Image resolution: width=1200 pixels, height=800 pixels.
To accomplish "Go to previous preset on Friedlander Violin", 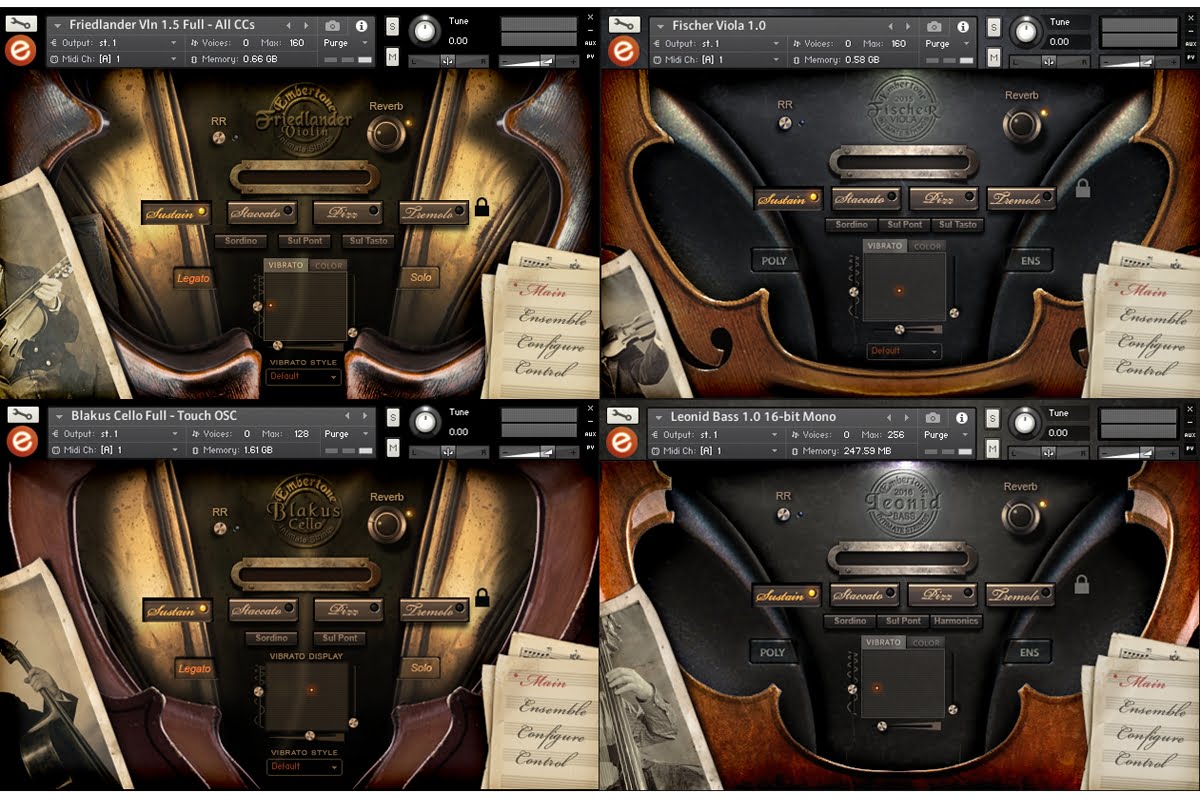I will pos(289,25).
